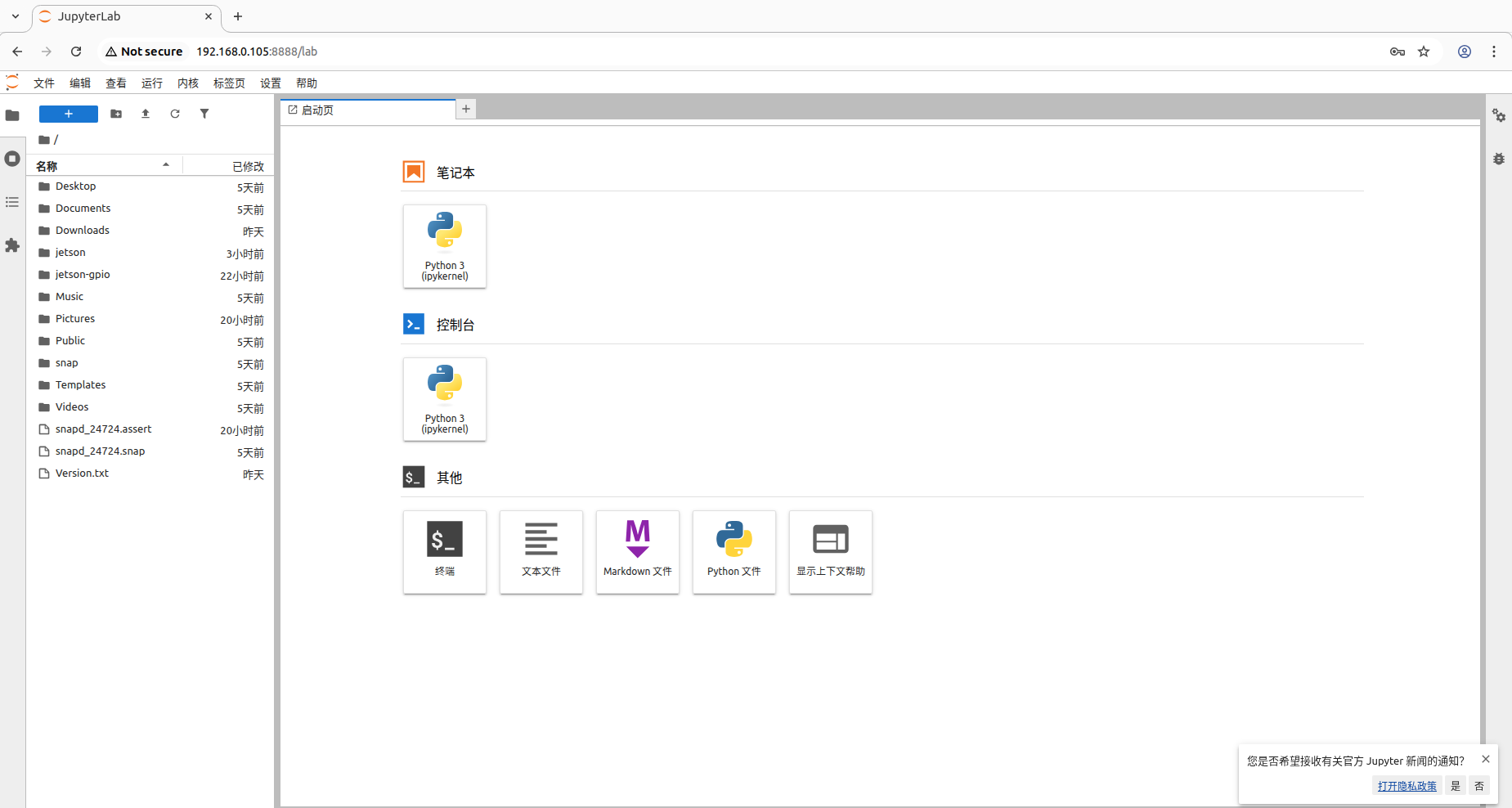Image resolution: width=1512 pixels, height=808 pixels.
Task: Click 否 to decline Jupyter news notifications
Action: pos(1479,786)
